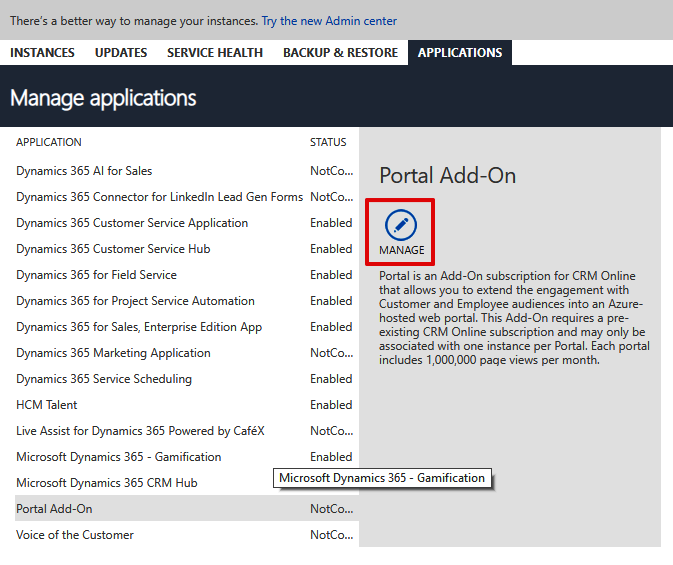Click Enabled status of Customer Service Hub
673x565 pixels.
pyautogui.click(x=331, y=249)
